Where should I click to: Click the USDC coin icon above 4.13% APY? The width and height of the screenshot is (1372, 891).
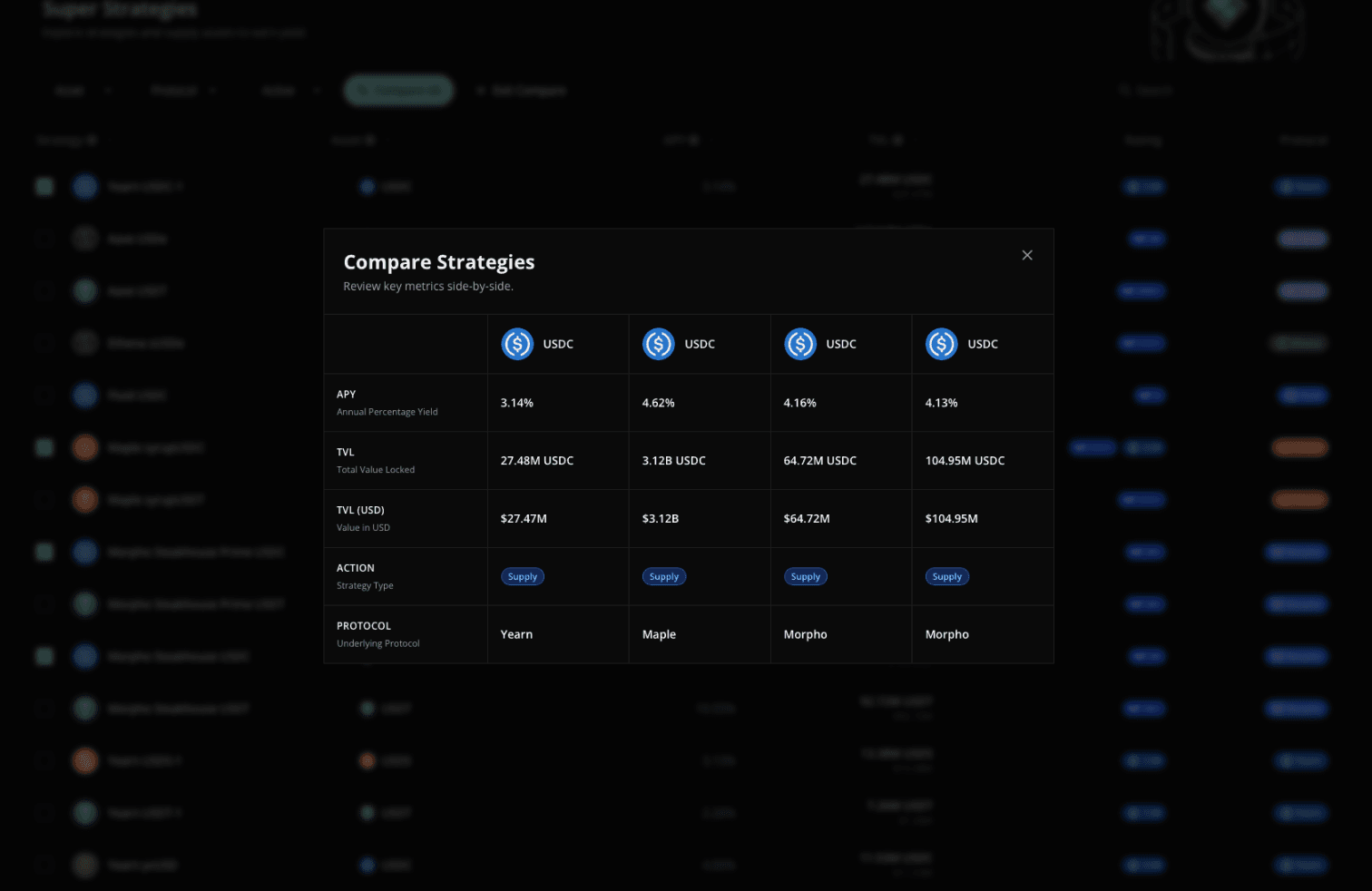point(942,344)
